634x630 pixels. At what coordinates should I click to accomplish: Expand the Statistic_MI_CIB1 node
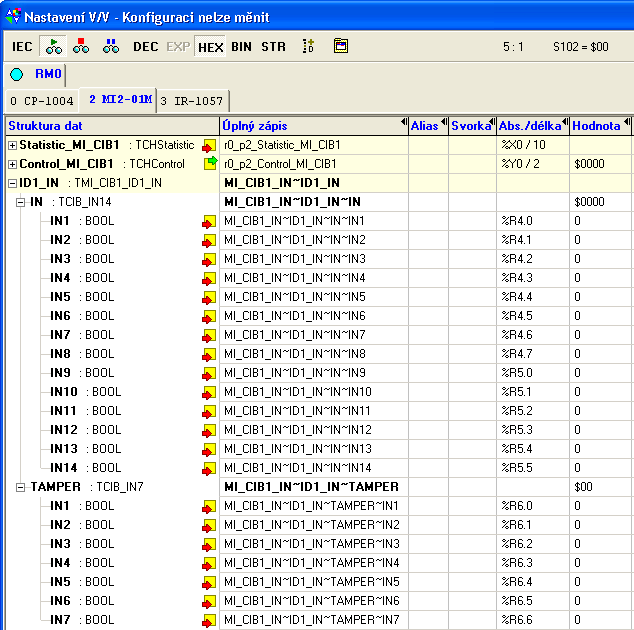tap(13, 145)
